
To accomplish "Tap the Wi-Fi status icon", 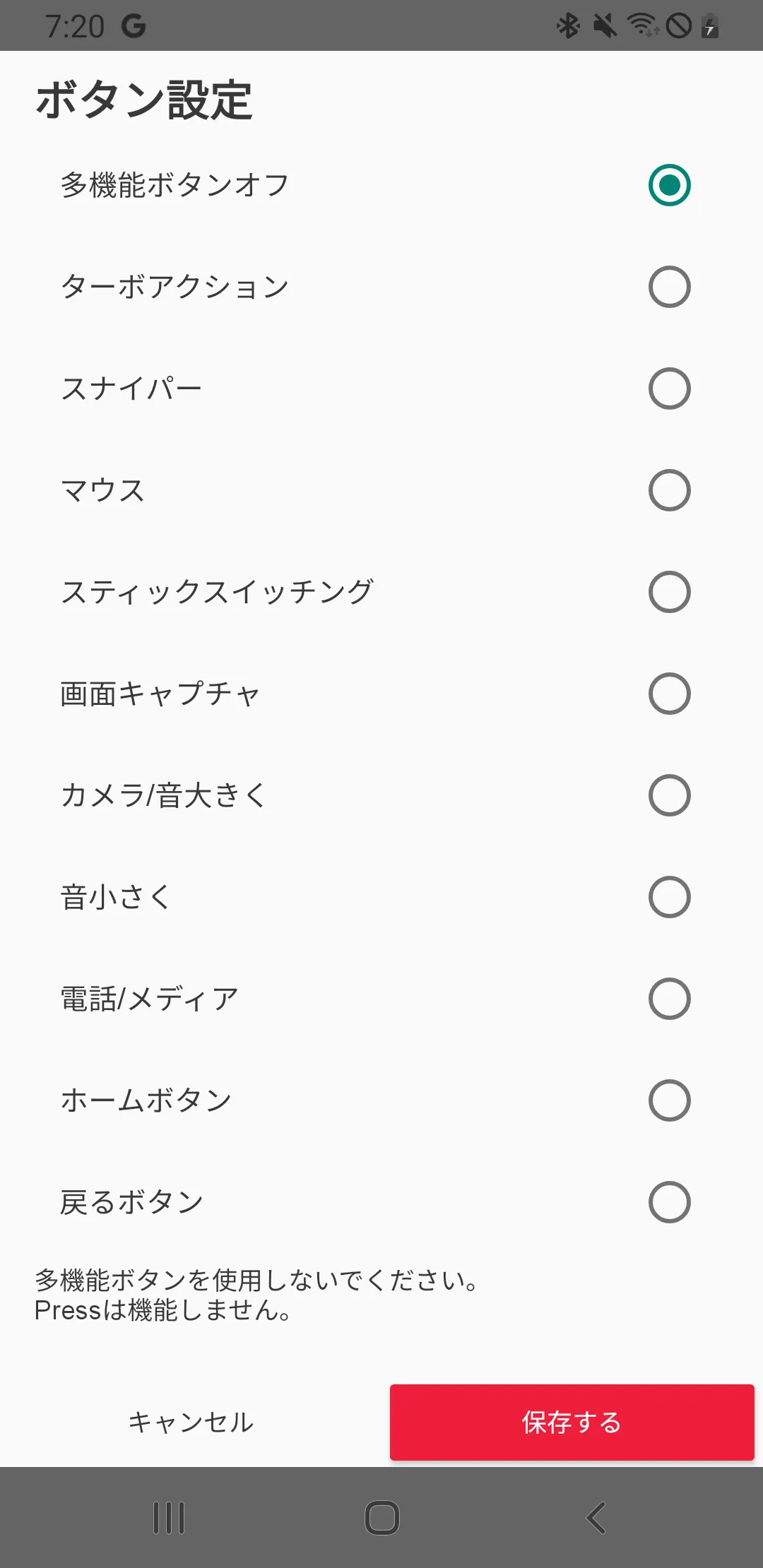I will (x=643, y=26).
